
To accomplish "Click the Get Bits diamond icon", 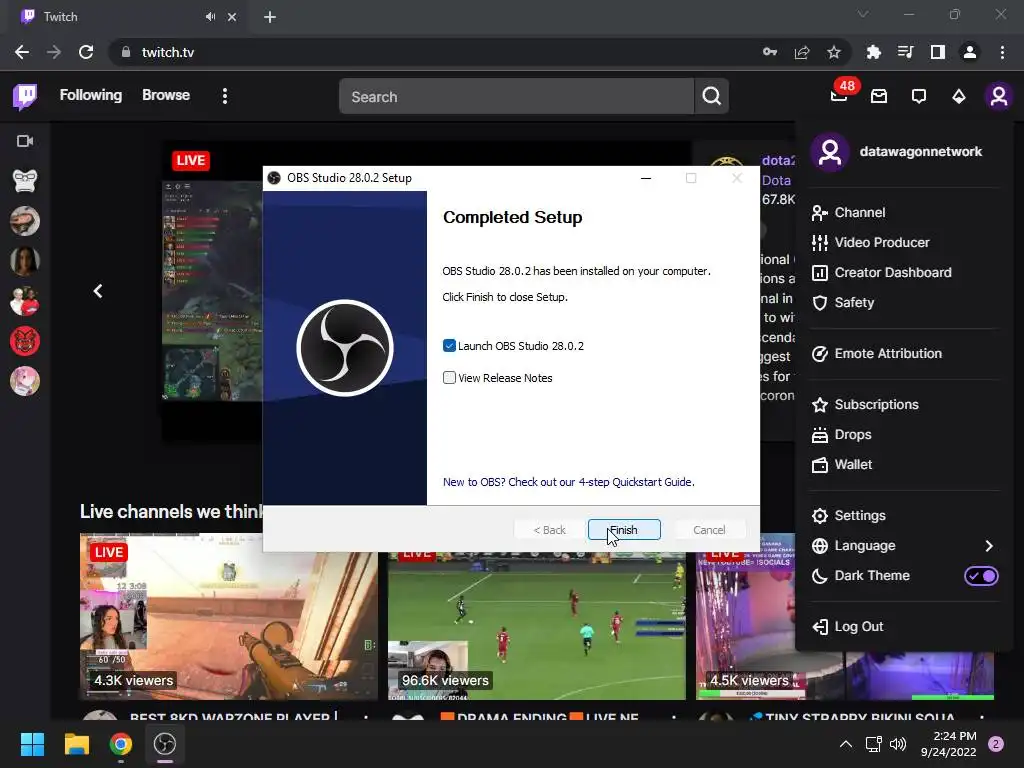I will tap(959, 97).
